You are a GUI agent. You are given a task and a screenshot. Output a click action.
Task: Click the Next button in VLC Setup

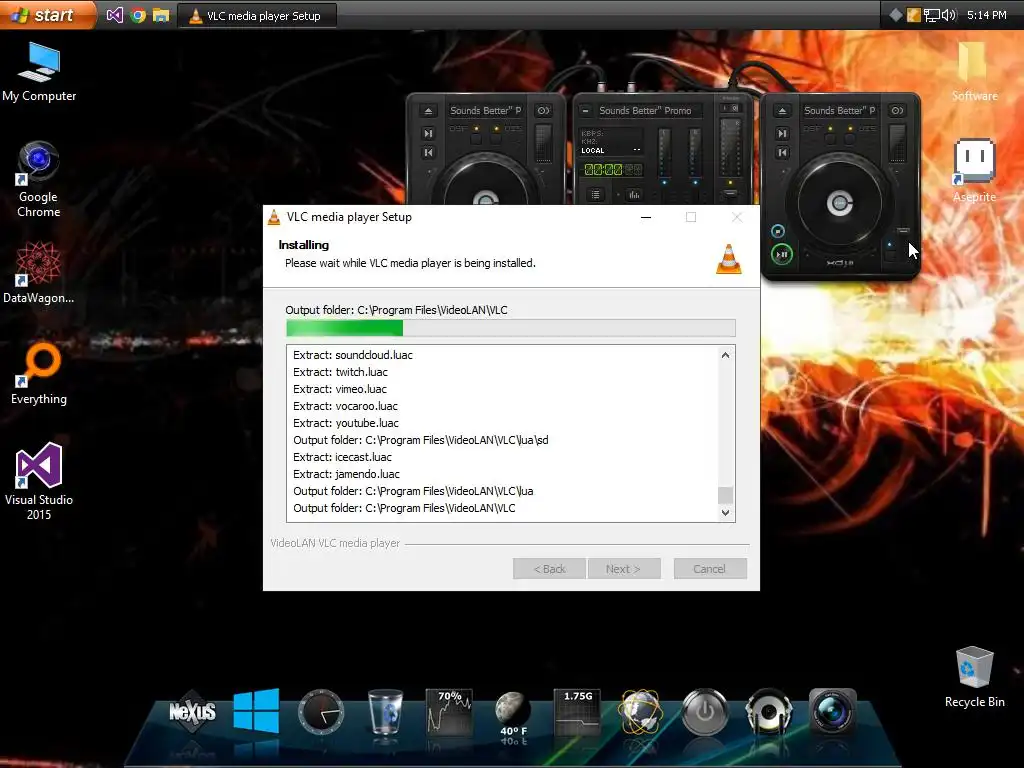click(624, 569)
